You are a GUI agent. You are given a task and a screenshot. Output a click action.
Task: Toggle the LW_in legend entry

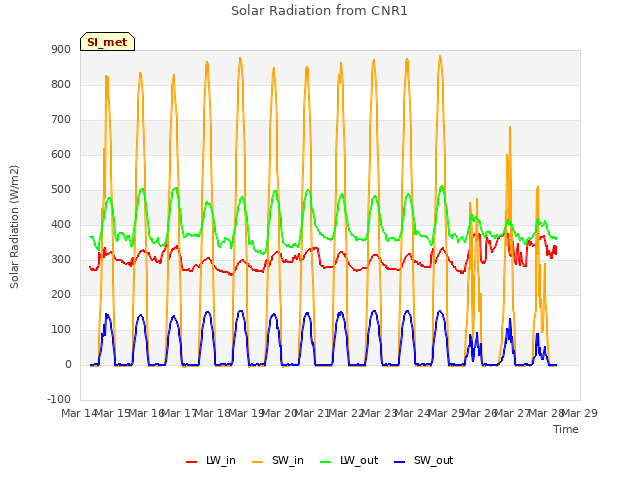point(211,460)
